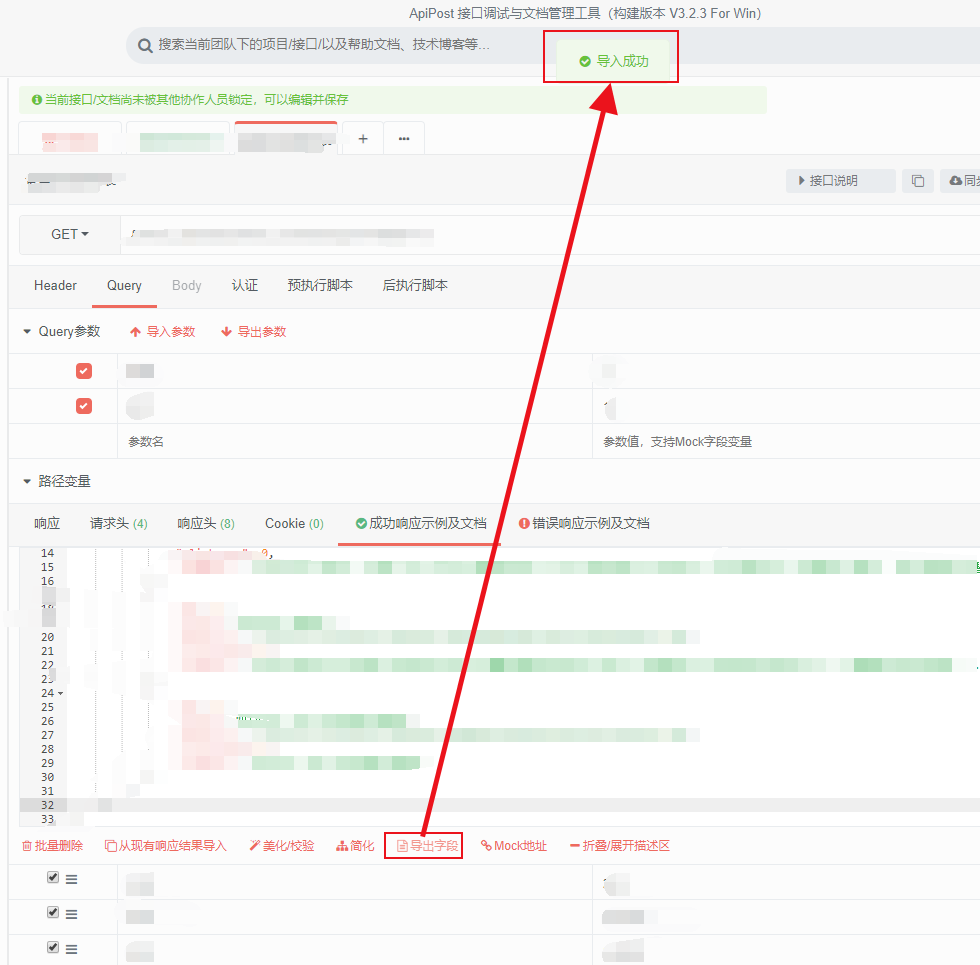Click the empty 参数名 field
Viewport: 980px width, 965px height.
355,442
